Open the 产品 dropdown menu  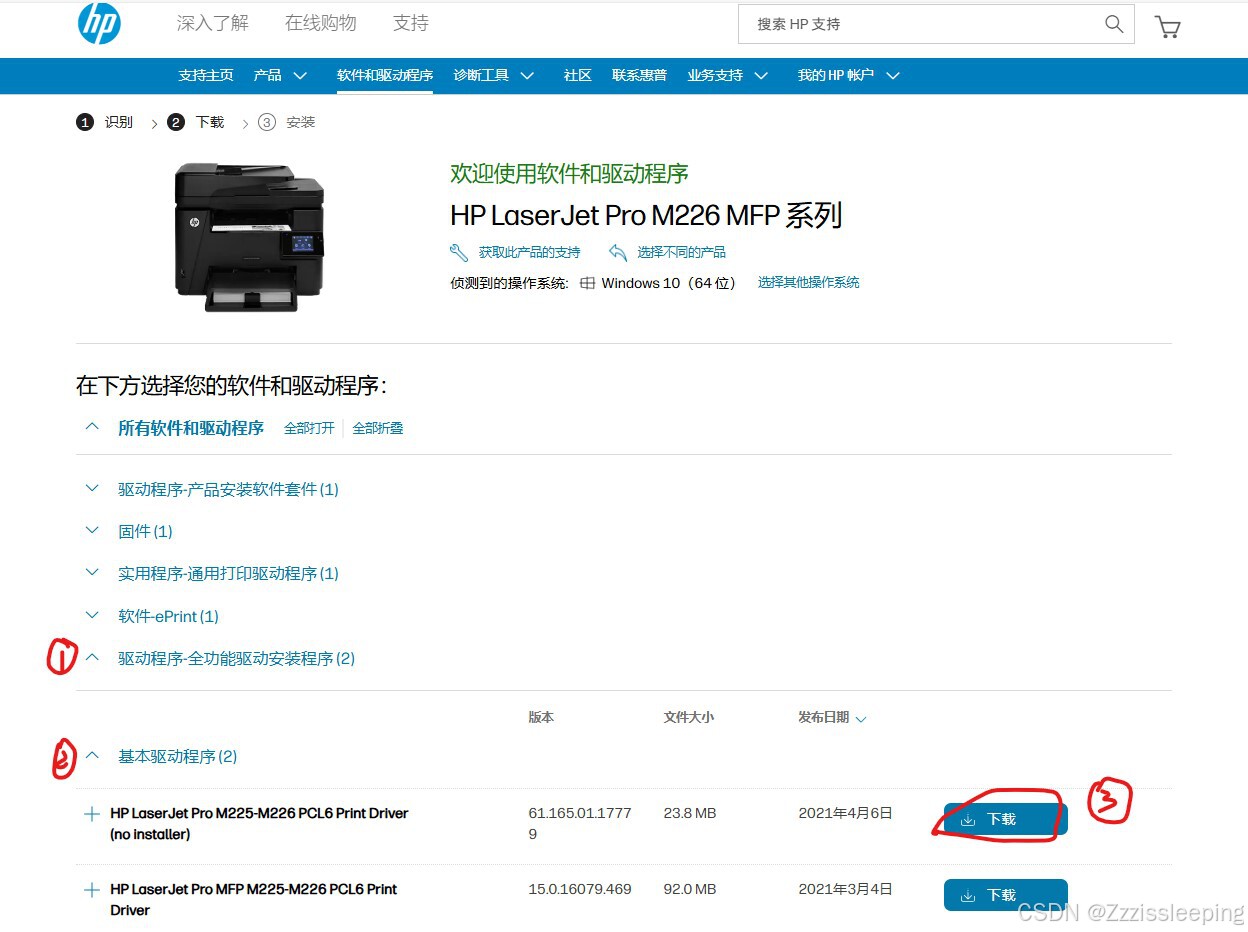pyautogui.click(x=280, y=76)
